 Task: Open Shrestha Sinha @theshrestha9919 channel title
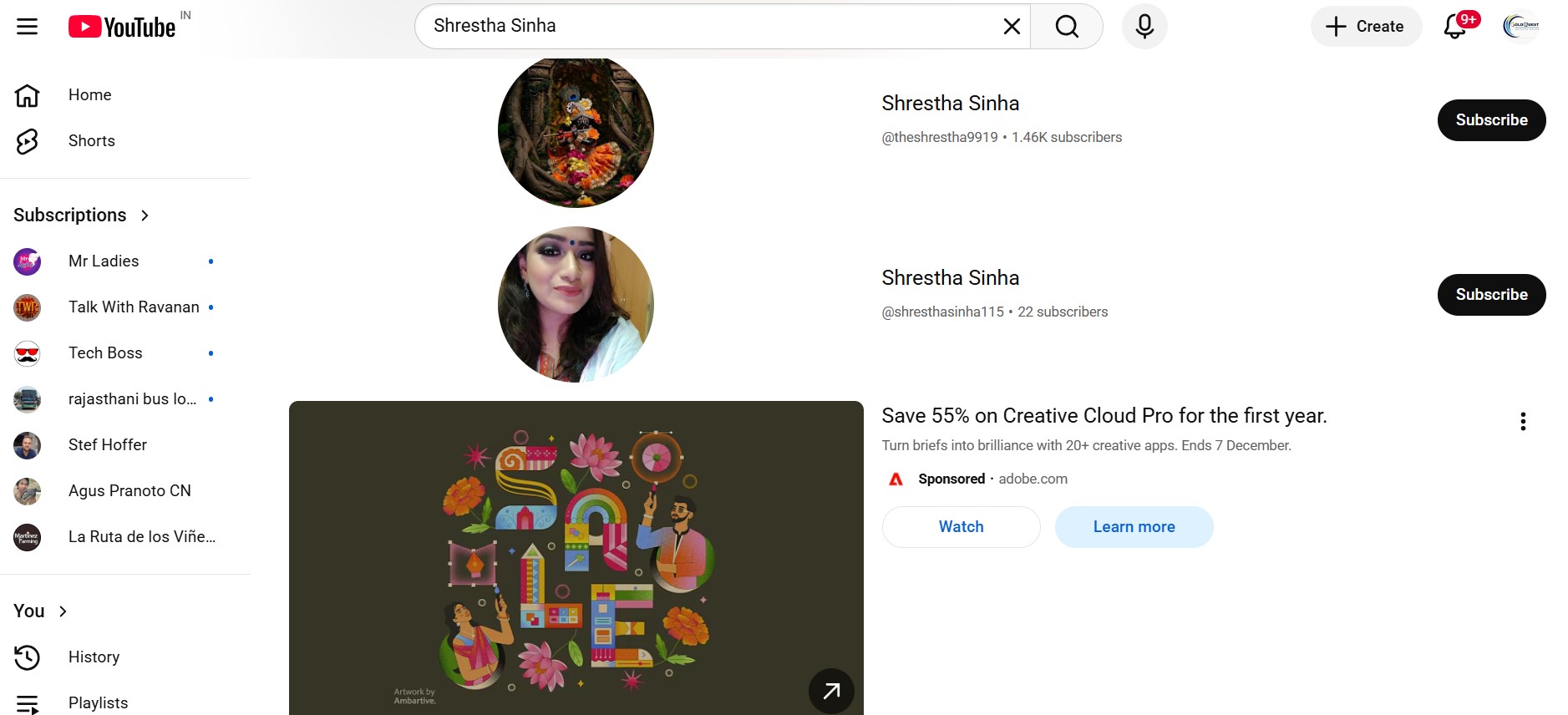[x=951, y=104]
